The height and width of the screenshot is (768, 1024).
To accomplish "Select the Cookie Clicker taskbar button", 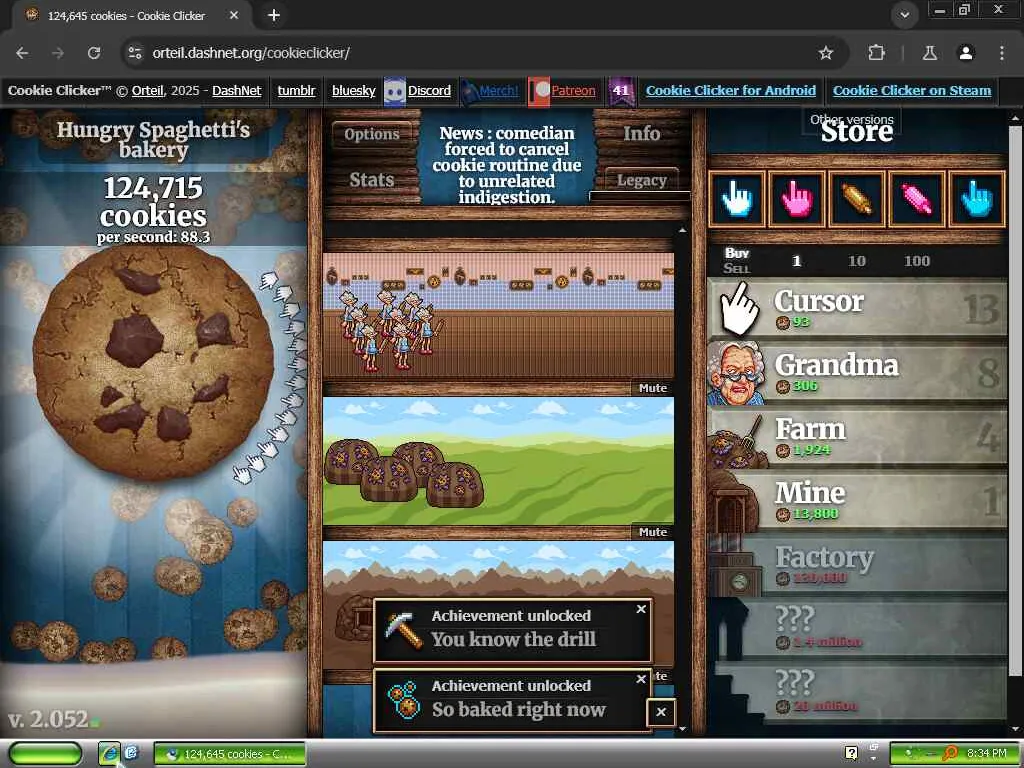I will pos(230,754).
